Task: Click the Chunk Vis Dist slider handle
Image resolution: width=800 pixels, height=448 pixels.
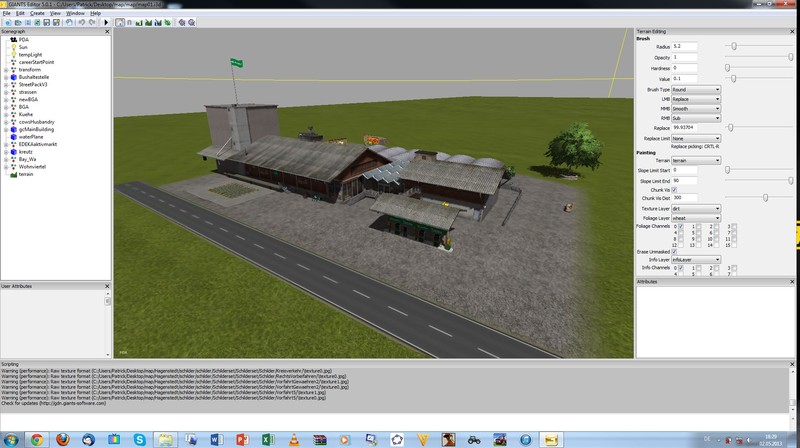Action: tap(765, 197)
